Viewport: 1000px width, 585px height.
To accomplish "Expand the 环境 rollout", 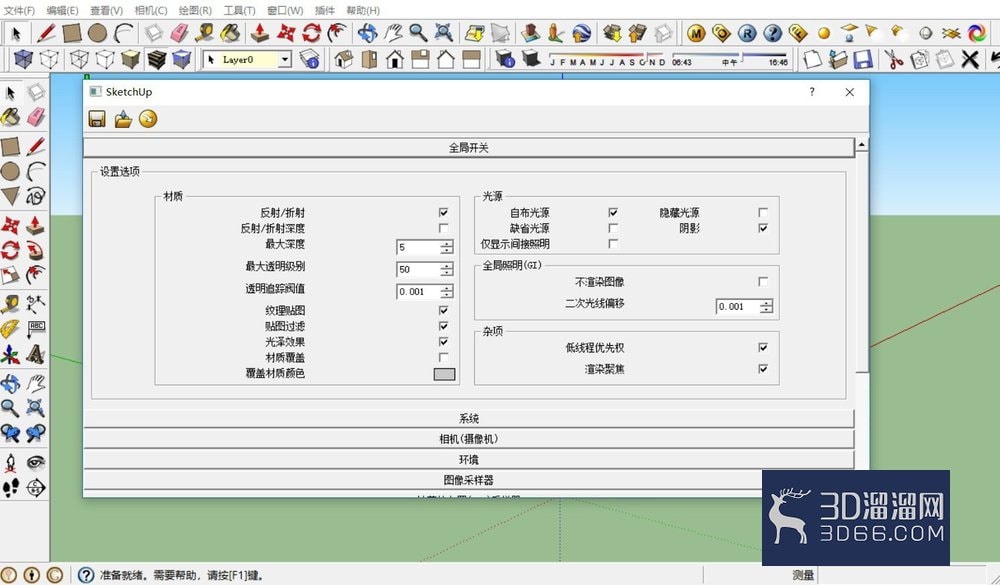I will pos(469,459).
